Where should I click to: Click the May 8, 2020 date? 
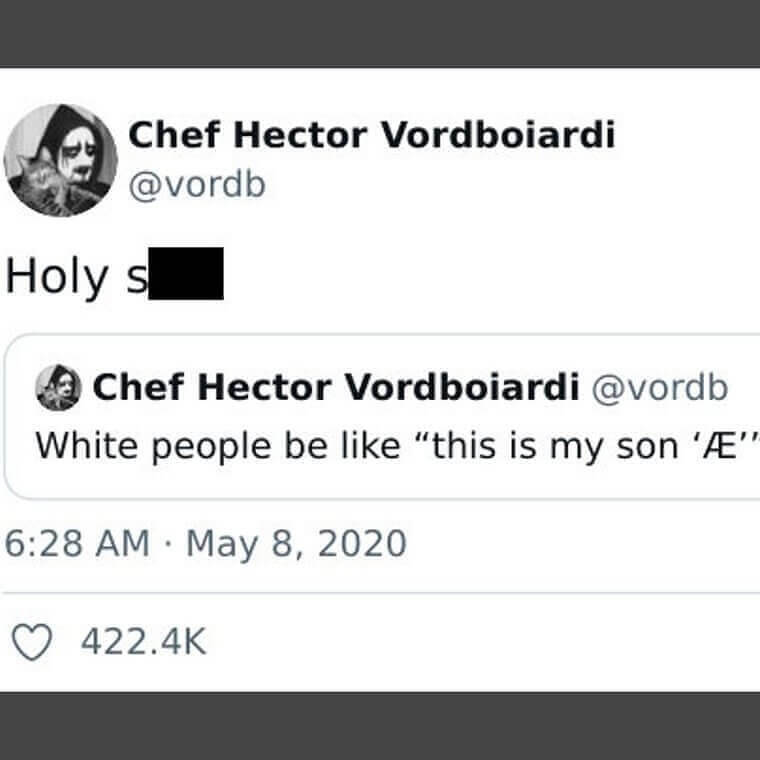(297, 544)
